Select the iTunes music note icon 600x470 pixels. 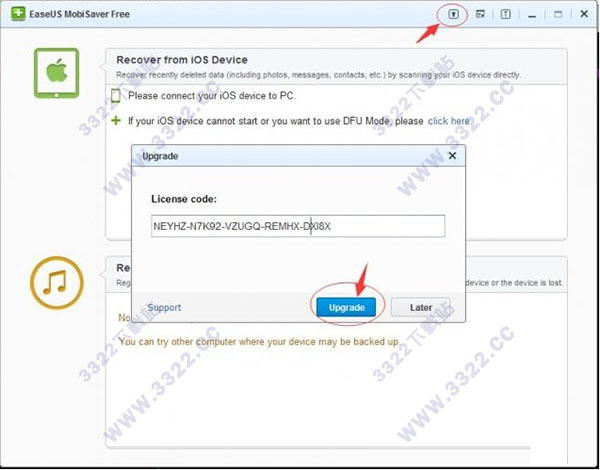tap(57, 283)
